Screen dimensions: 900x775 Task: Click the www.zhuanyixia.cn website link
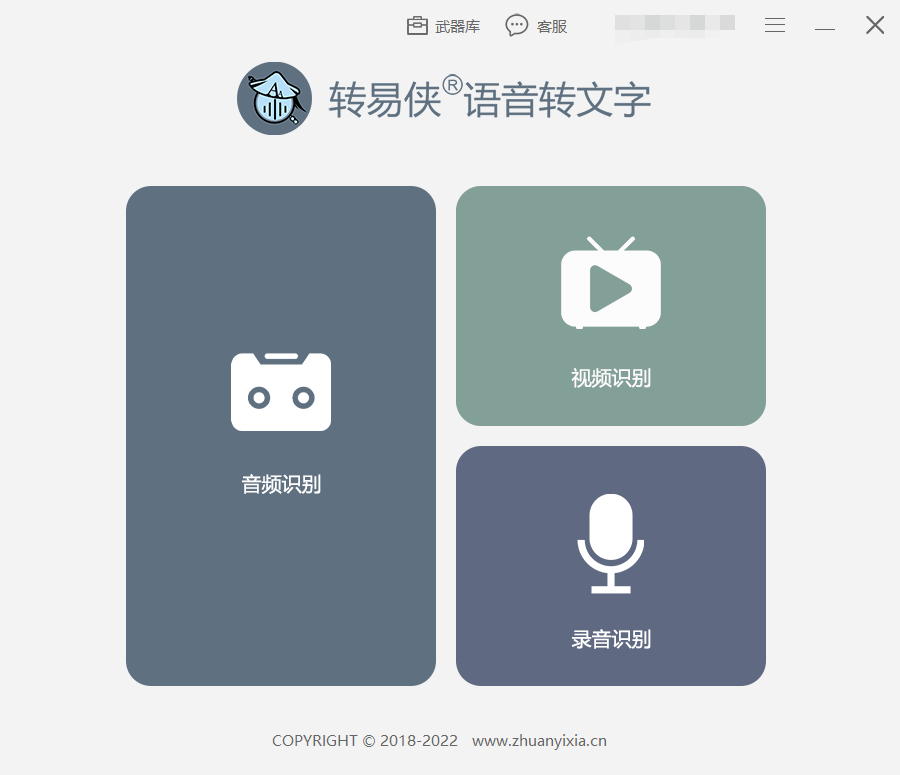[x=539, y=741]
